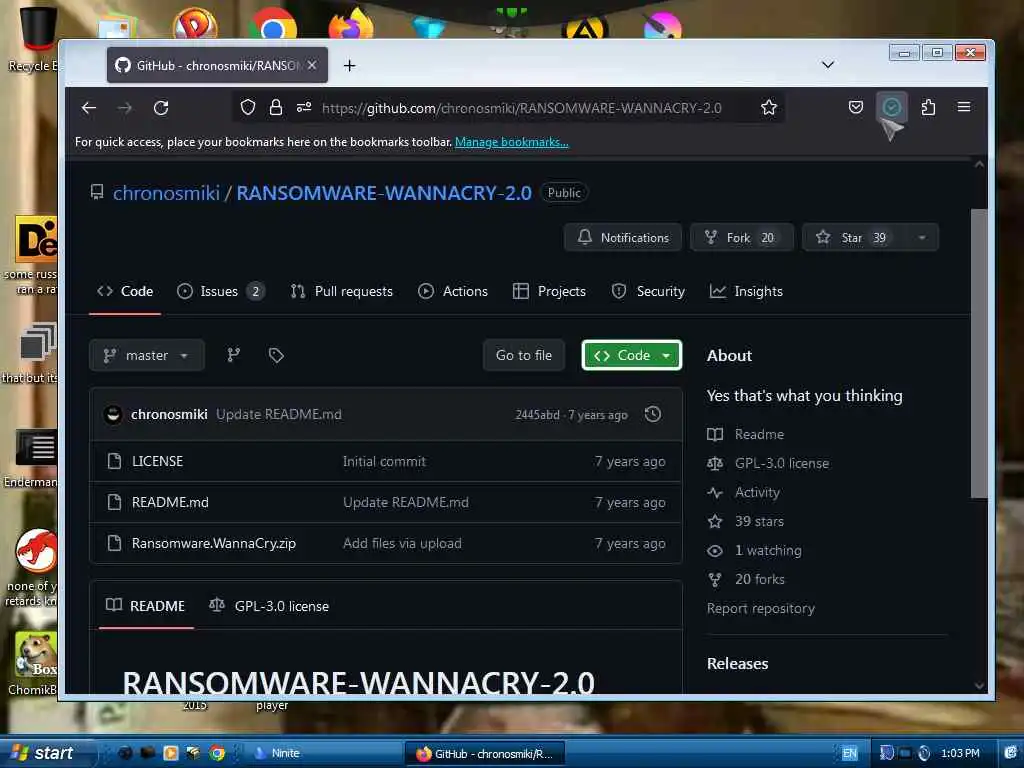This screenshot has height=768, width=1024.
Task: Open the Projects tab
Action: click(x=549, y=291)
